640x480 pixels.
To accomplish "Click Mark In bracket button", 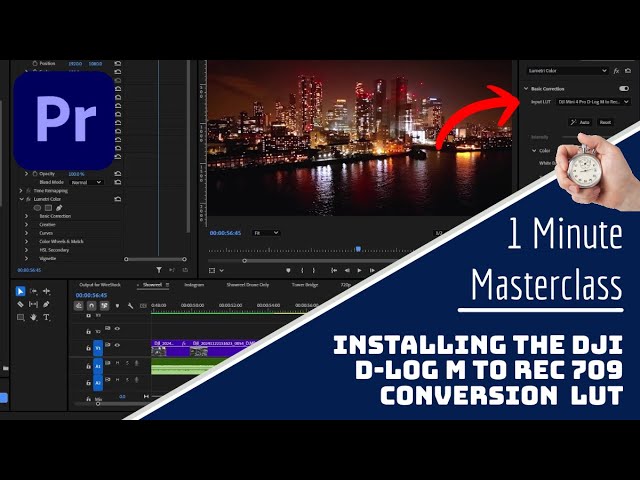I will [302, 270].
